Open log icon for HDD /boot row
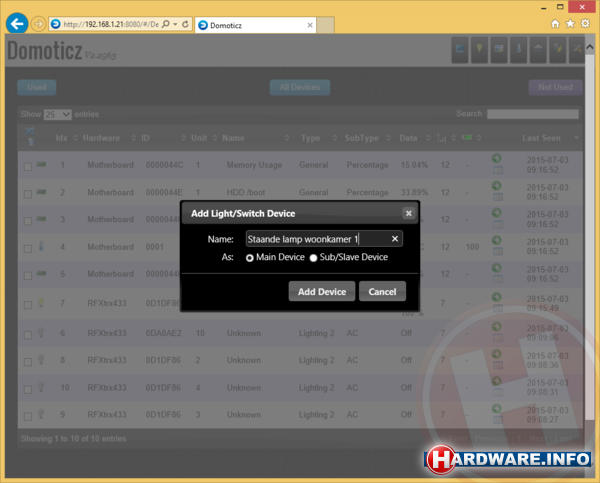This screenshot has width=600, height=483. coord(498,197)
